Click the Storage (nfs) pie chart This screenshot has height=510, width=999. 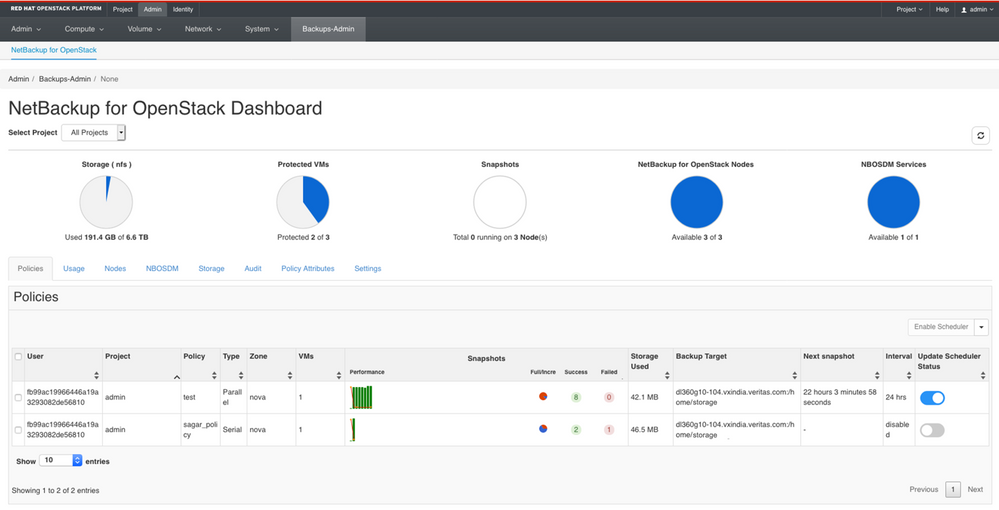(x=106, y=202)
